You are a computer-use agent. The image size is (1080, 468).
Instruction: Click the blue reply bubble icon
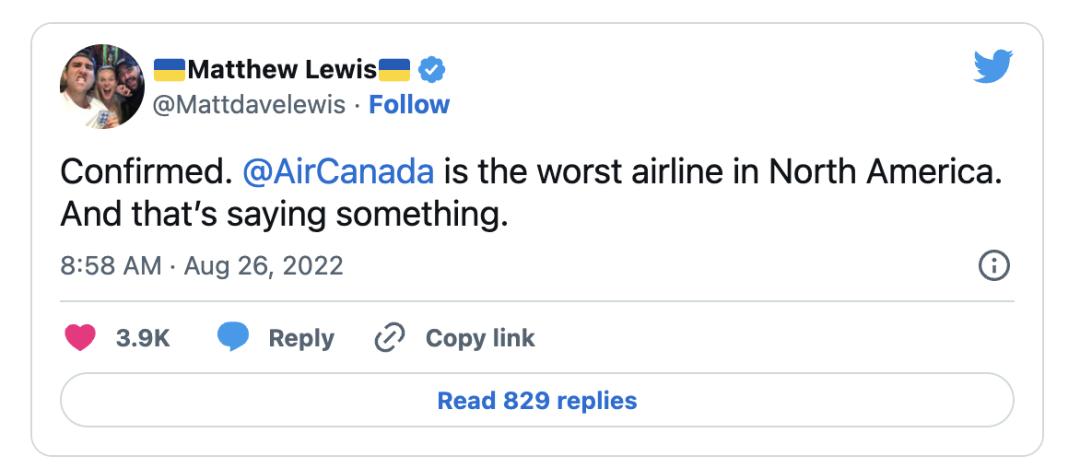pyautogui.click(x=233, y=338)
